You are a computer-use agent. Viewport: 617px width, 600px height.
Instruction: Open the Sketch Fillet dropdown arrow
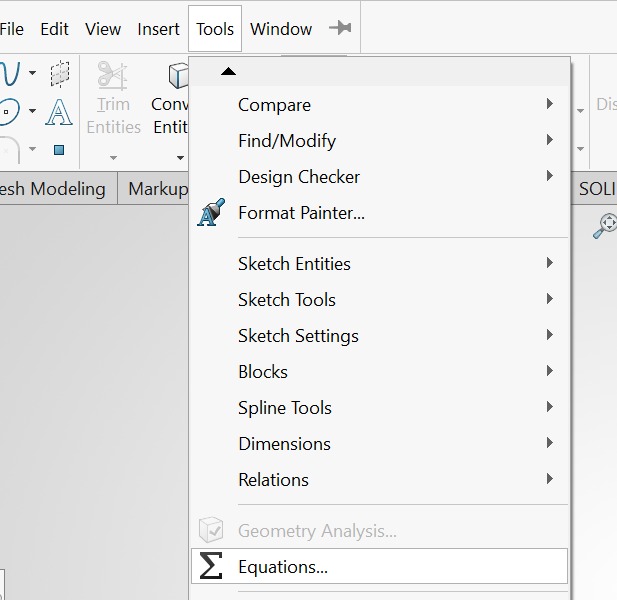33,149
